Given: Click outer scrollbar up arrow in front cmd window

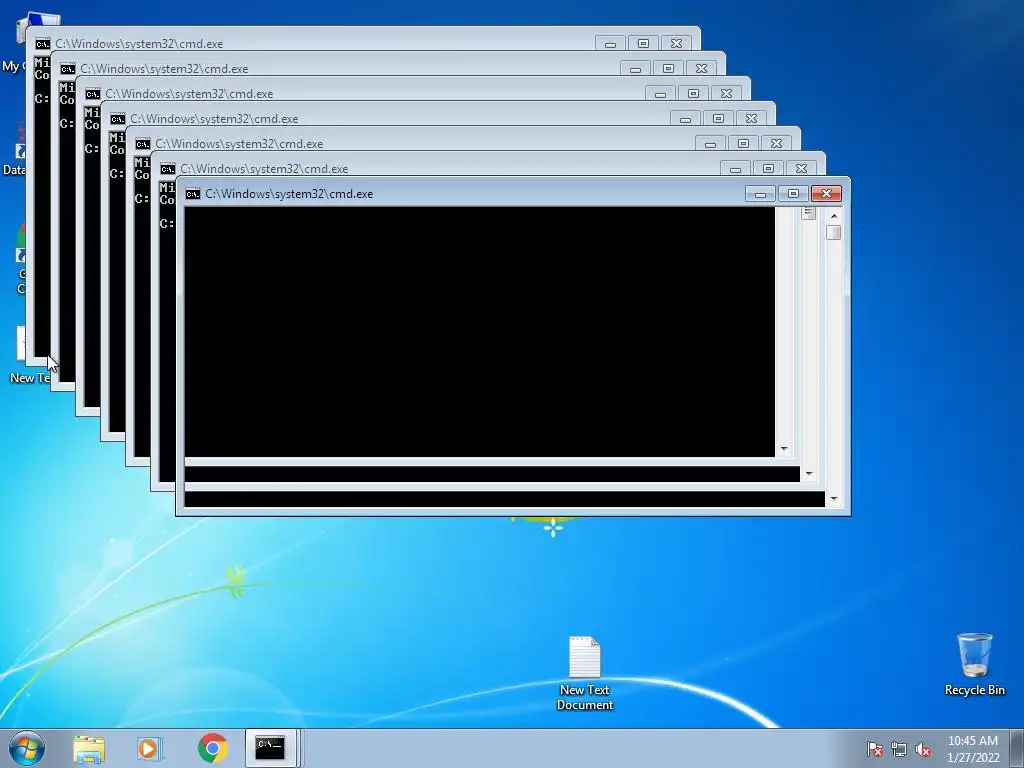Looking at the screenshot, I should pyautogui.click(x=833, y=216).
